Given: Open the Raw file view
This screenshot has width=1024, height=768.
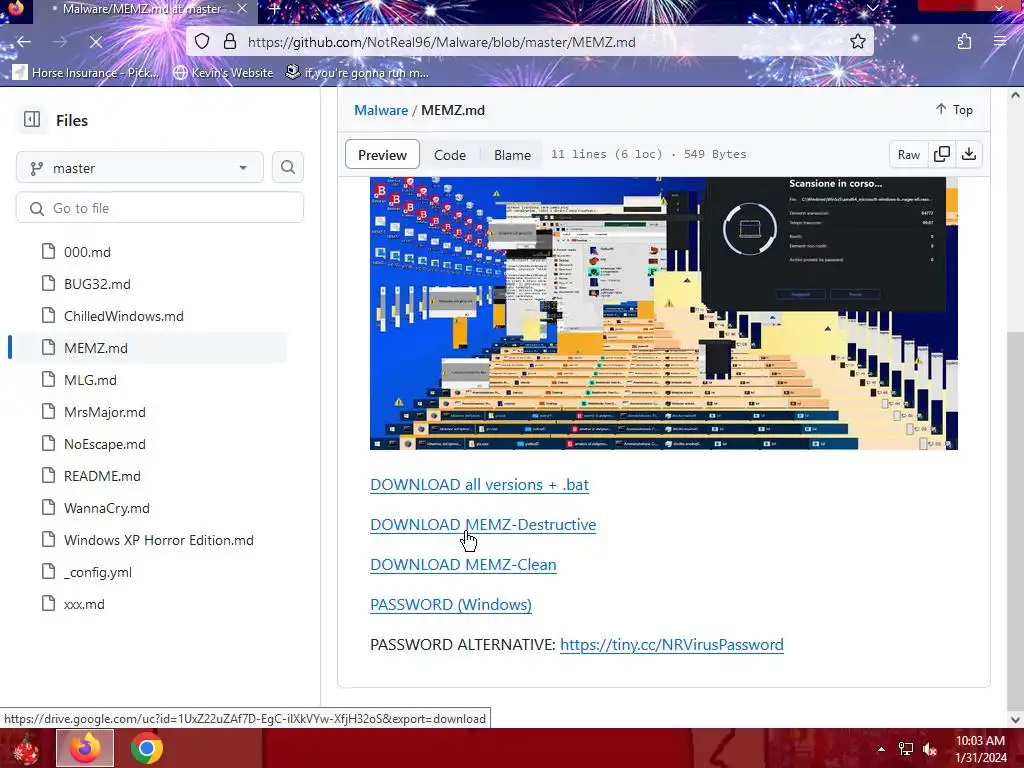Looking at the screenshot, I should click(x=908, y=154).
